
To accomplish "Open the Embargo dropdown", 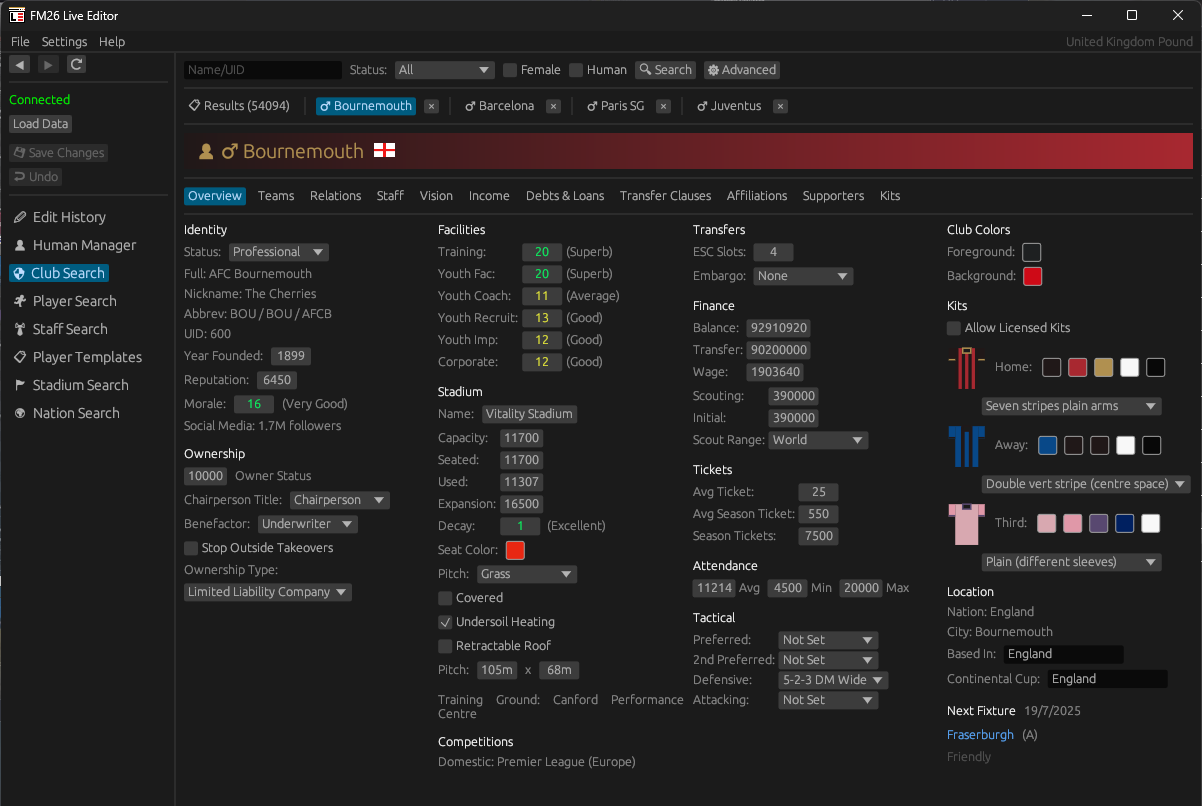I will pos(803,276).
